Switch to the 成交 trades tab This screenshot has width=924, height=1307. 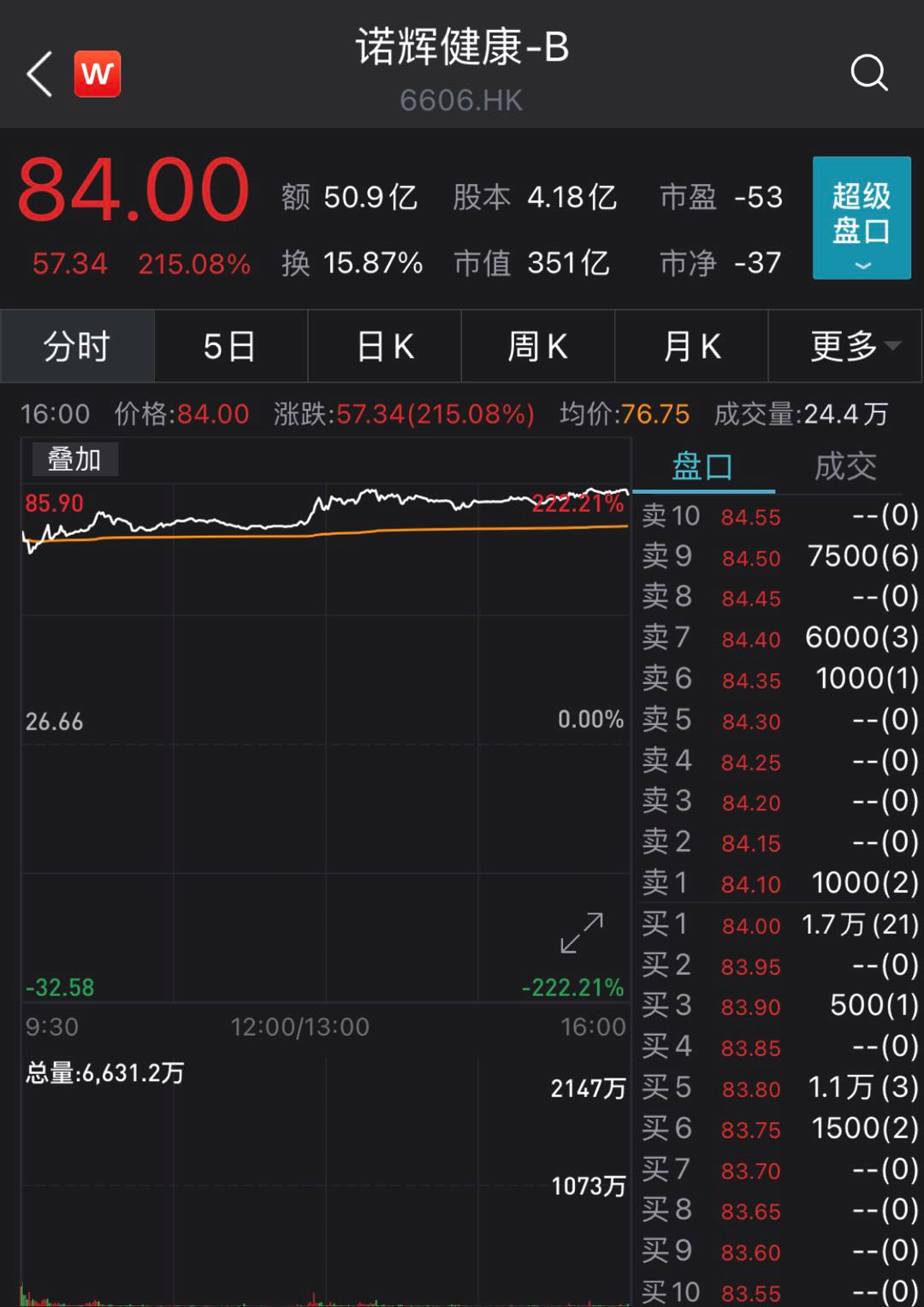click(845, 467)
